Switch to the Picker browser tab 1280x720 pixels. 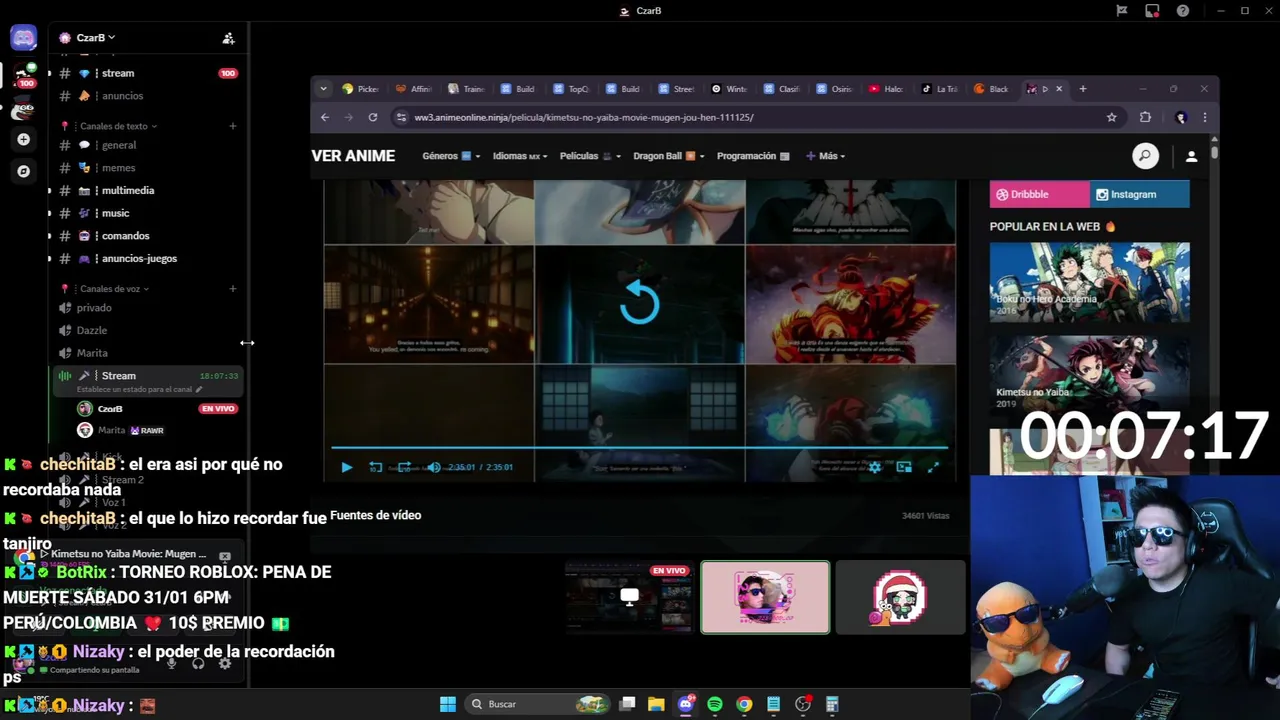[x=361, y=89]
